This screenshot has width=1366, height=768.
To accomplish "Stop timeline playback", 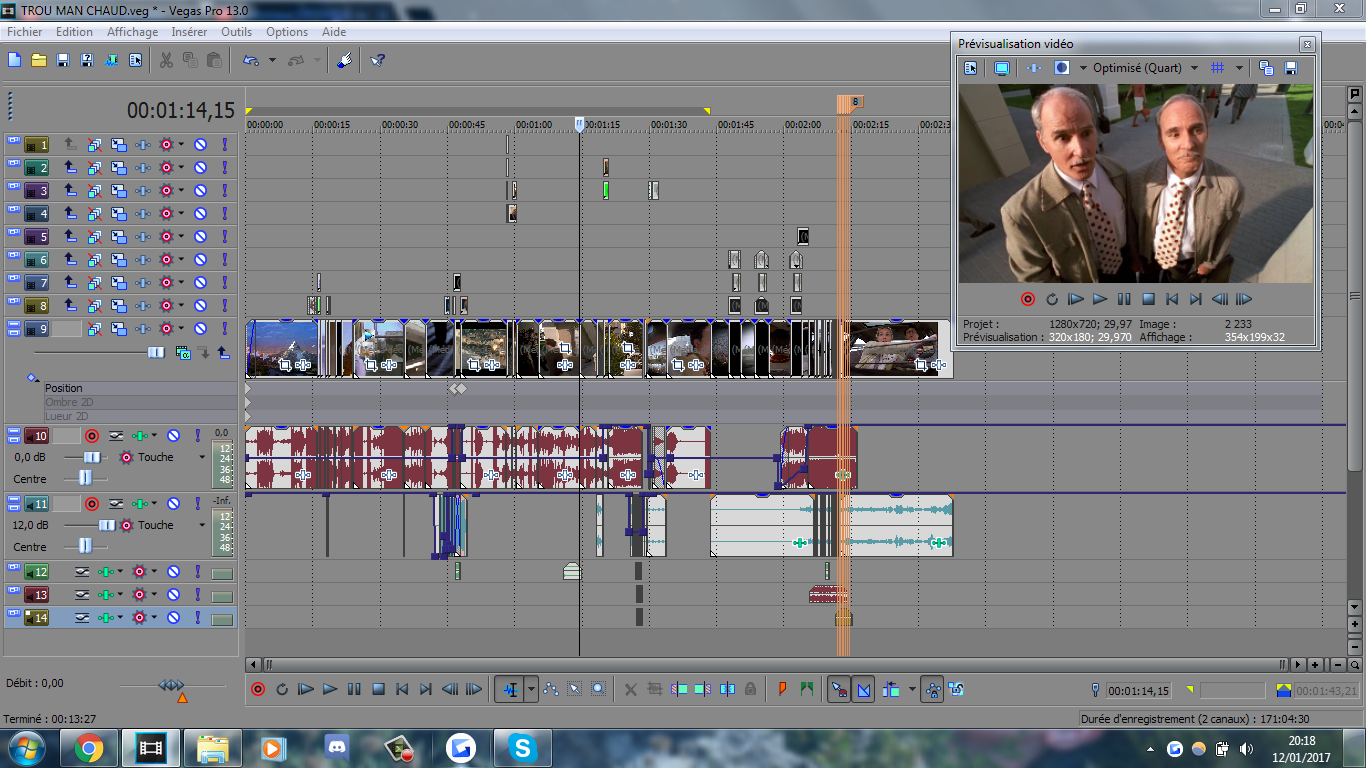I will pyautogui.click(x=378, y=689).
